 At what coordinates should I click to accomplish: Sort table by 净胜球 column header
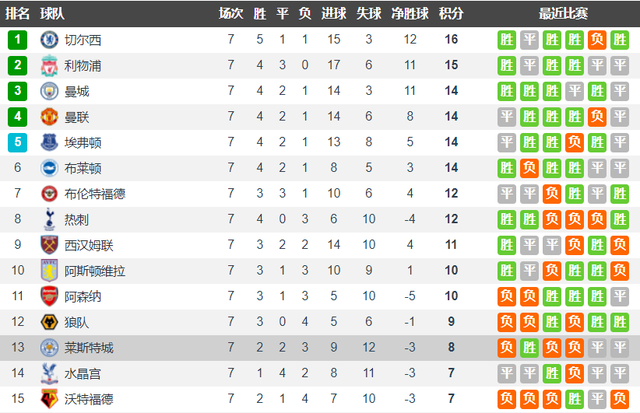click(410, 13)
